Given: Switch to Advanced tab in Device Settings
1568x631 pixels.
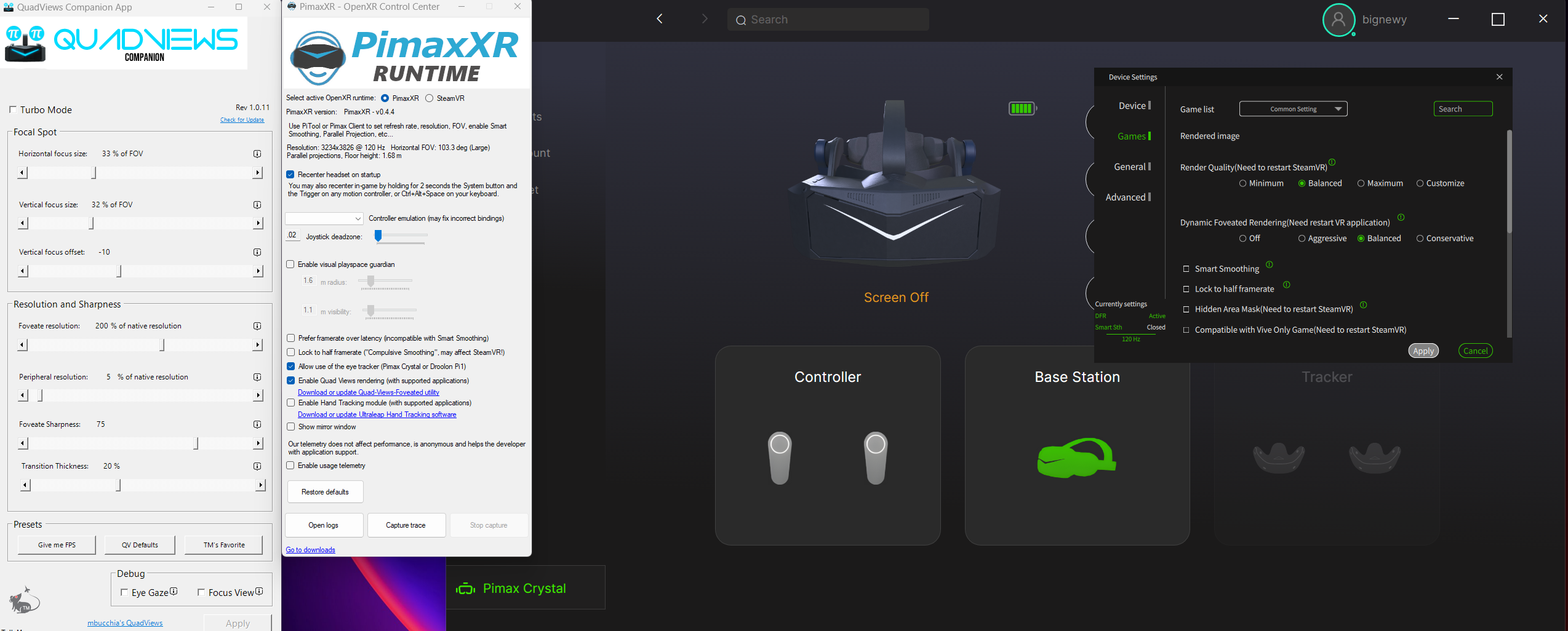Looking at the screenshot, I should [x=1128, y=197].
